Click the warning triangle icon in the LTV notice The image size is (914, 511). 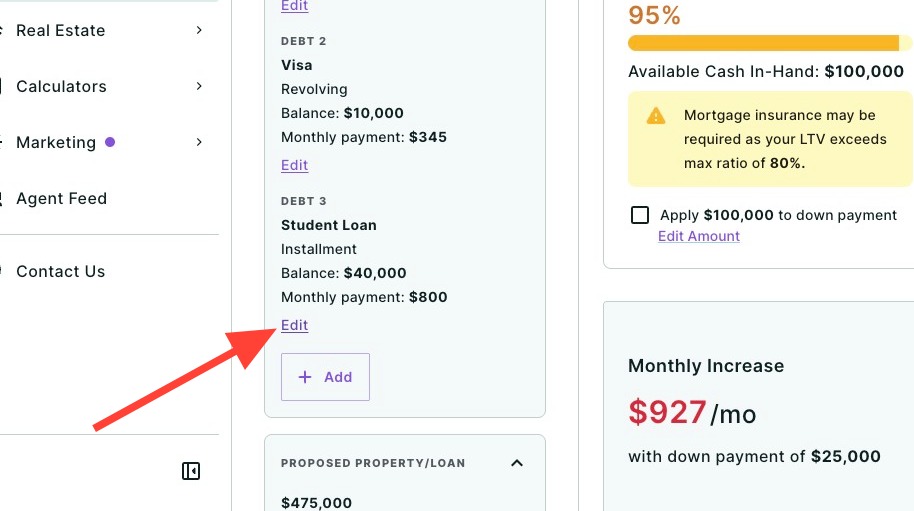tap(656, 115)
